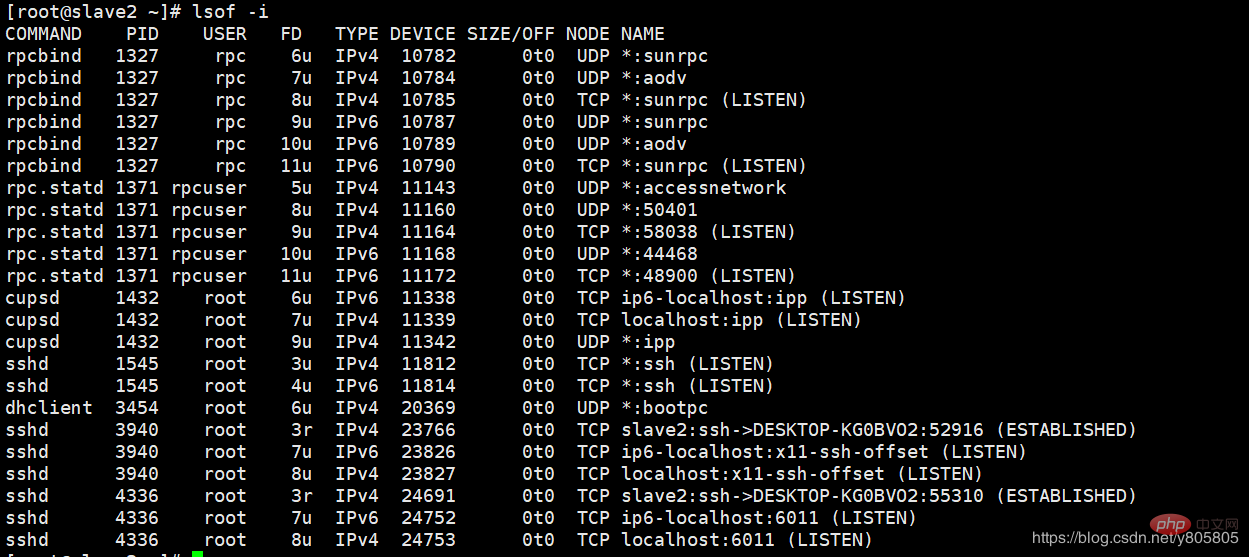Click device number 20369
This screenshot has width=1249, height=557.
pos(428,408)
